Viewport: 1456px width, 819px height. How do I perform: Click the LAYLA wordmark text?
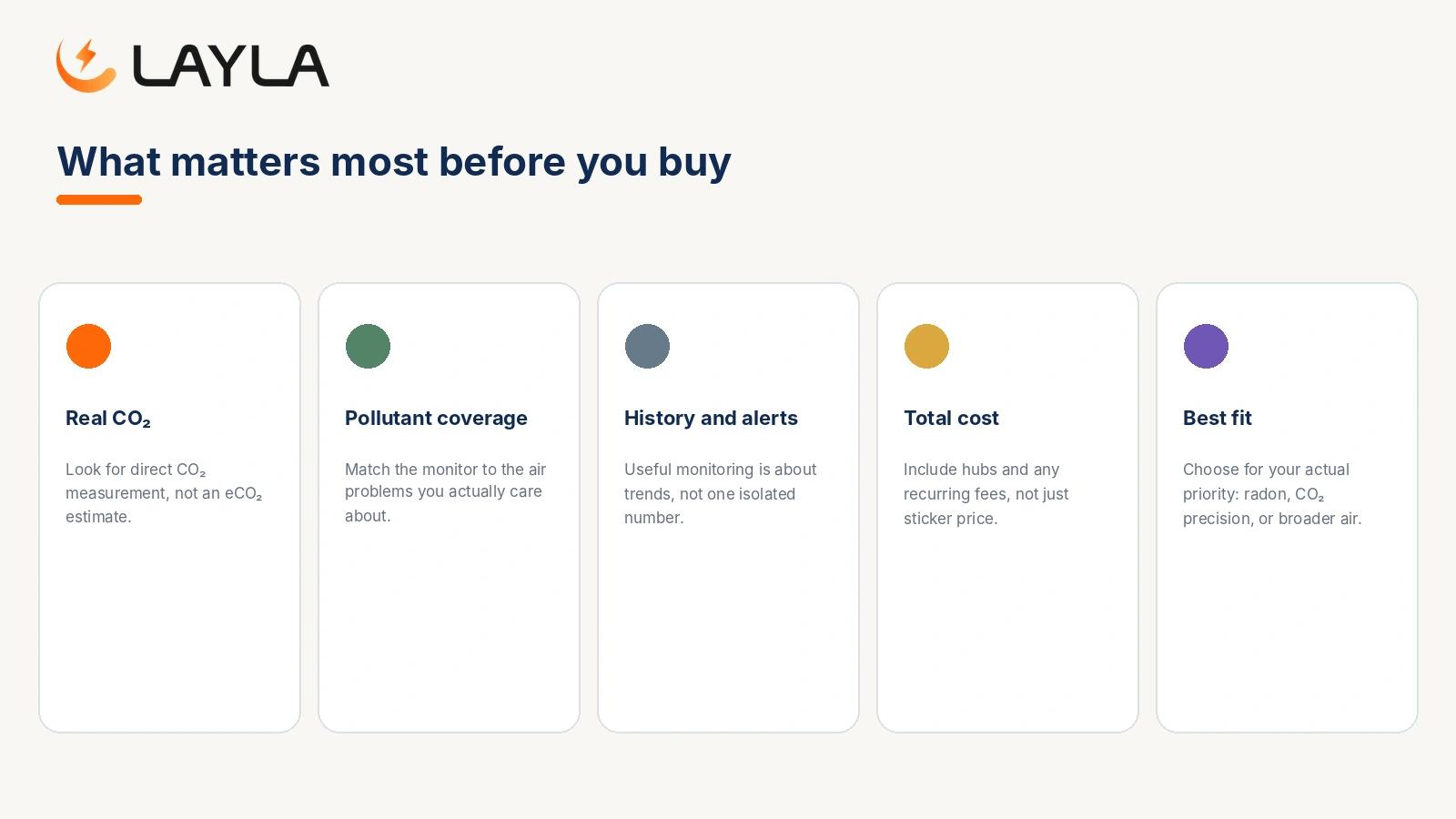pyautogui.click(x=231, y=66)
